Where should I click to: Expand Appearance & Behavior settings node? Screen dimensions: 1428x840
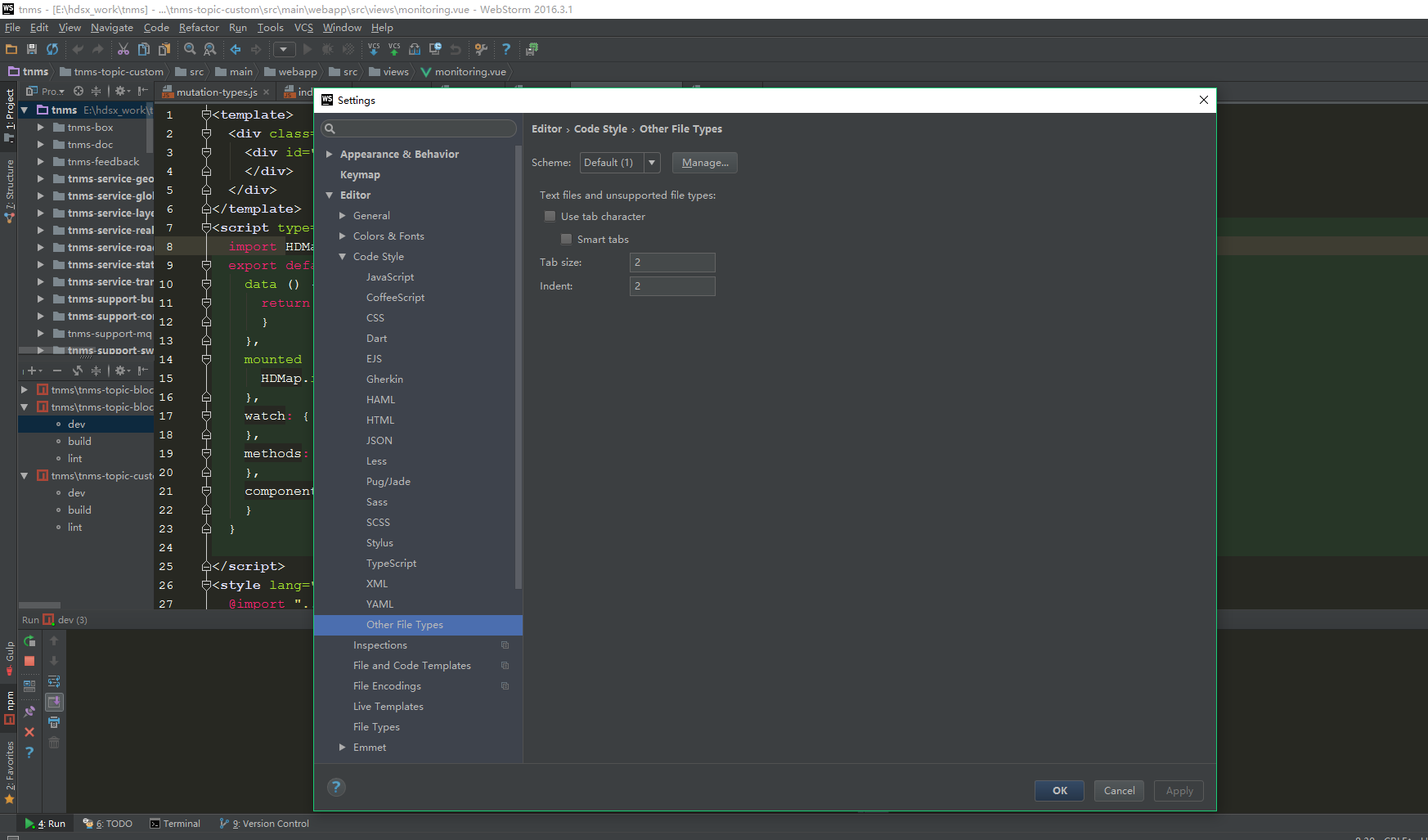329,154
